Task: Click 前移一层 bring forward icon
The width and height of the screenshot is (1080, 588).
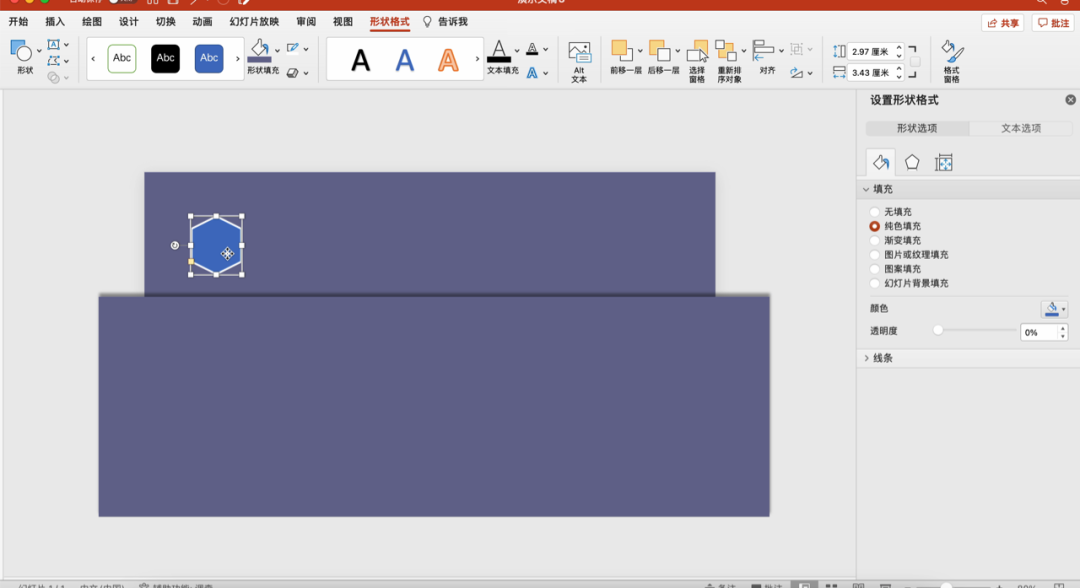Action: pos(621,50)
